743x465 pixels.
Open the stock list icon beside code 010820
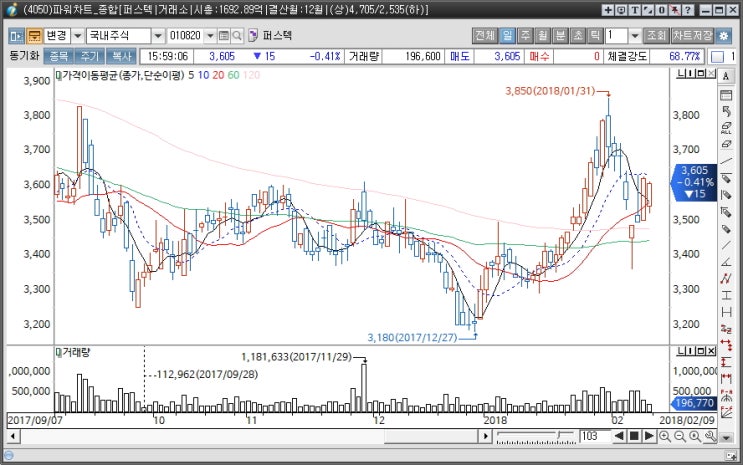pyautogui.click(x=224, y=36)
